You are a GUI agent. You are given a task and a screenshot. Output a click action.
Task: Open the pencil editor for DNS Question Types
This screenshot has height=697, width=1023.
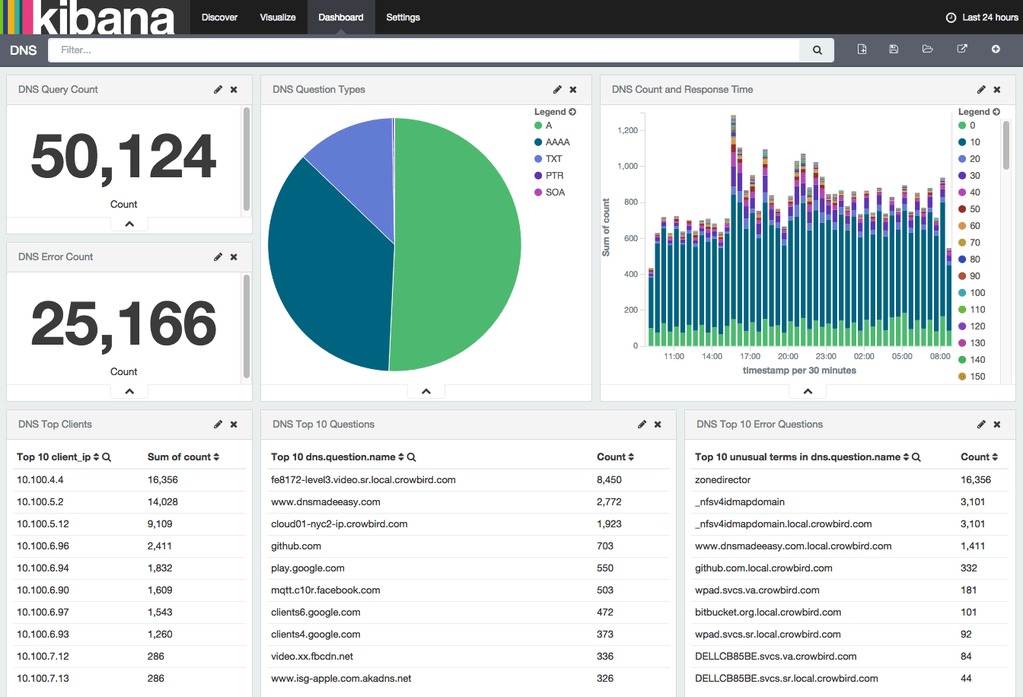pos(557,89)
